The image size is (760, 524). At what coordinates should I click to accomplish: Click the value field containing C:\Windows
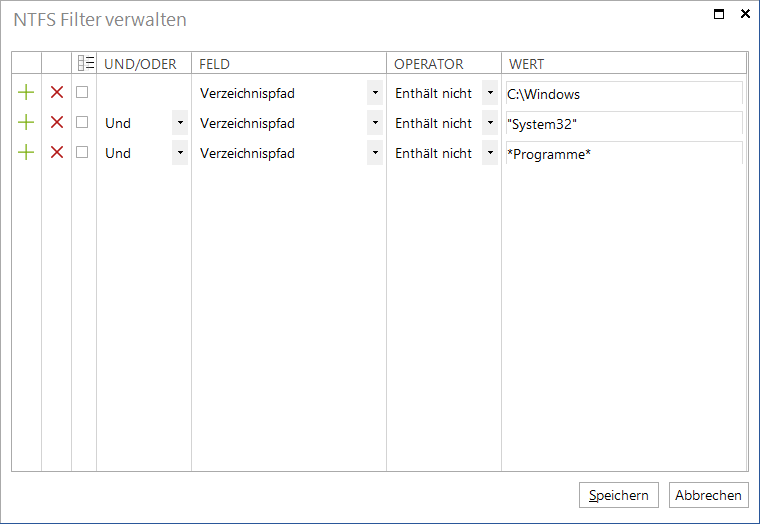624,94
